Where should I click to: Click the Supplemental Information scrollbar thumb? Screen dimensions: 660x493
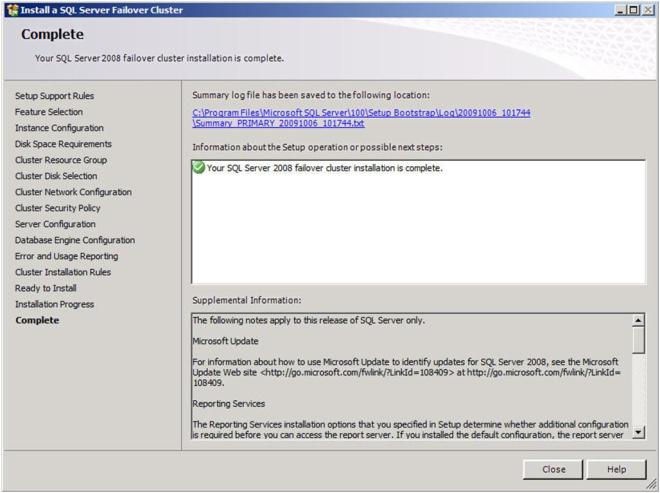click(639, 340)
